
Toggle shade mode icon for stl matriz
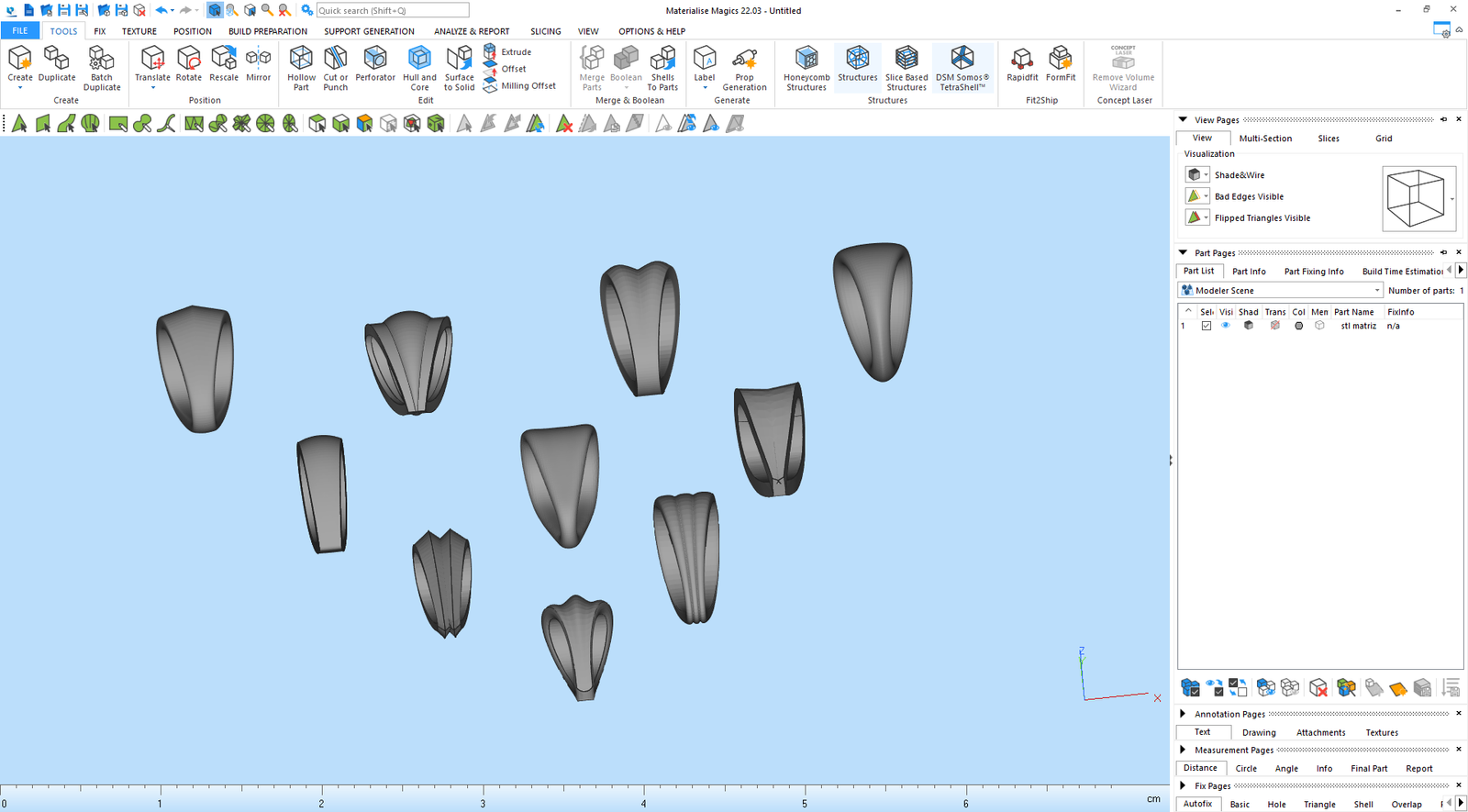click(x=1248, y=326)
